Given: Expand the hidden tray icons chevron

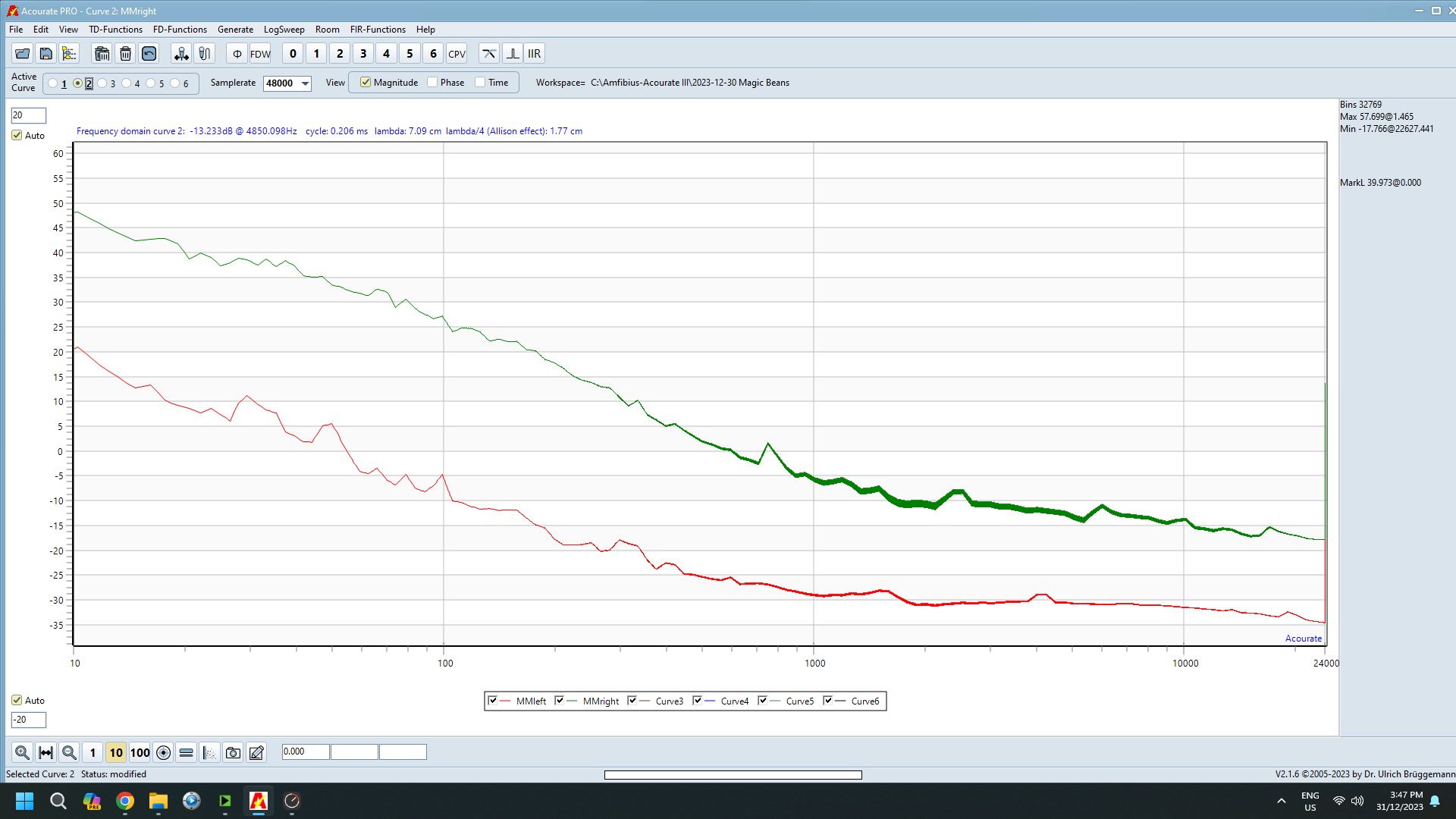Looking at the screenshot, I should [x=1282, y=801].
